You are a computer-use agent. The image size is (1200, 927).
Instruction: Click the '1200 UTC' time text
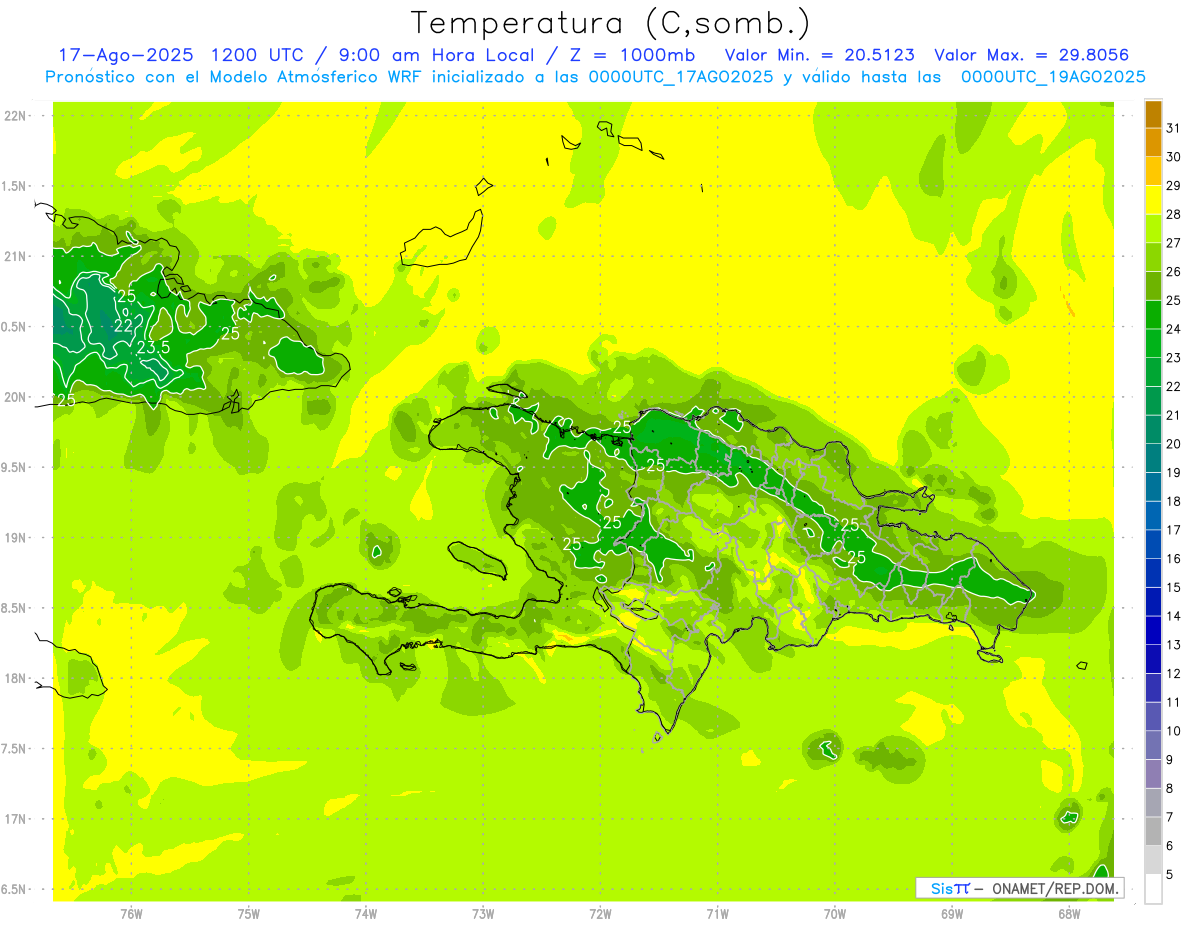(x=257, y=55)
